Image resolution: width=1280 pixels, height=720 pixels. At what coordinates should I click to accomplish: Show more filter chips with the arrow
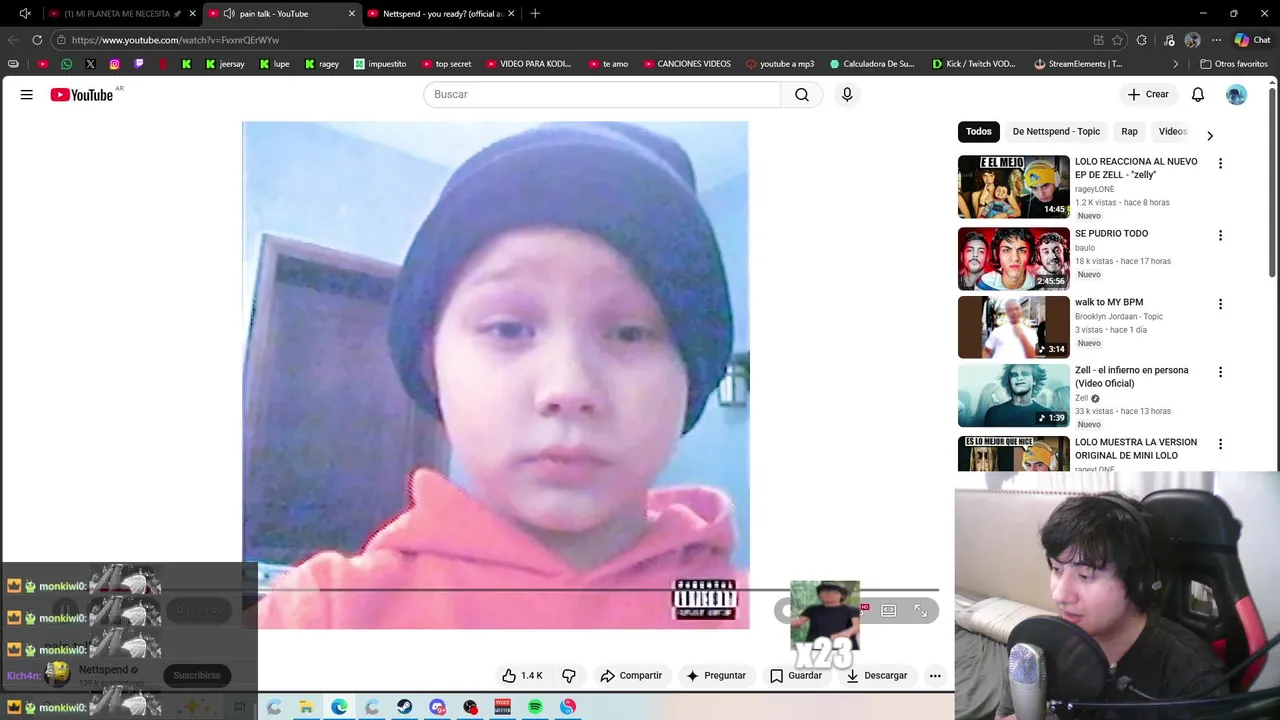click(1210, 135)
